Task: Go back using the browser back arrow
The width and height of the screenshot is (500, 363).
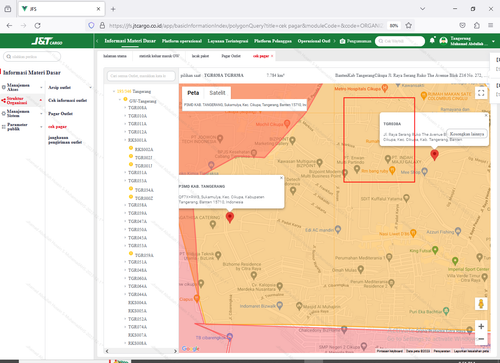Action: pos(9,26)
